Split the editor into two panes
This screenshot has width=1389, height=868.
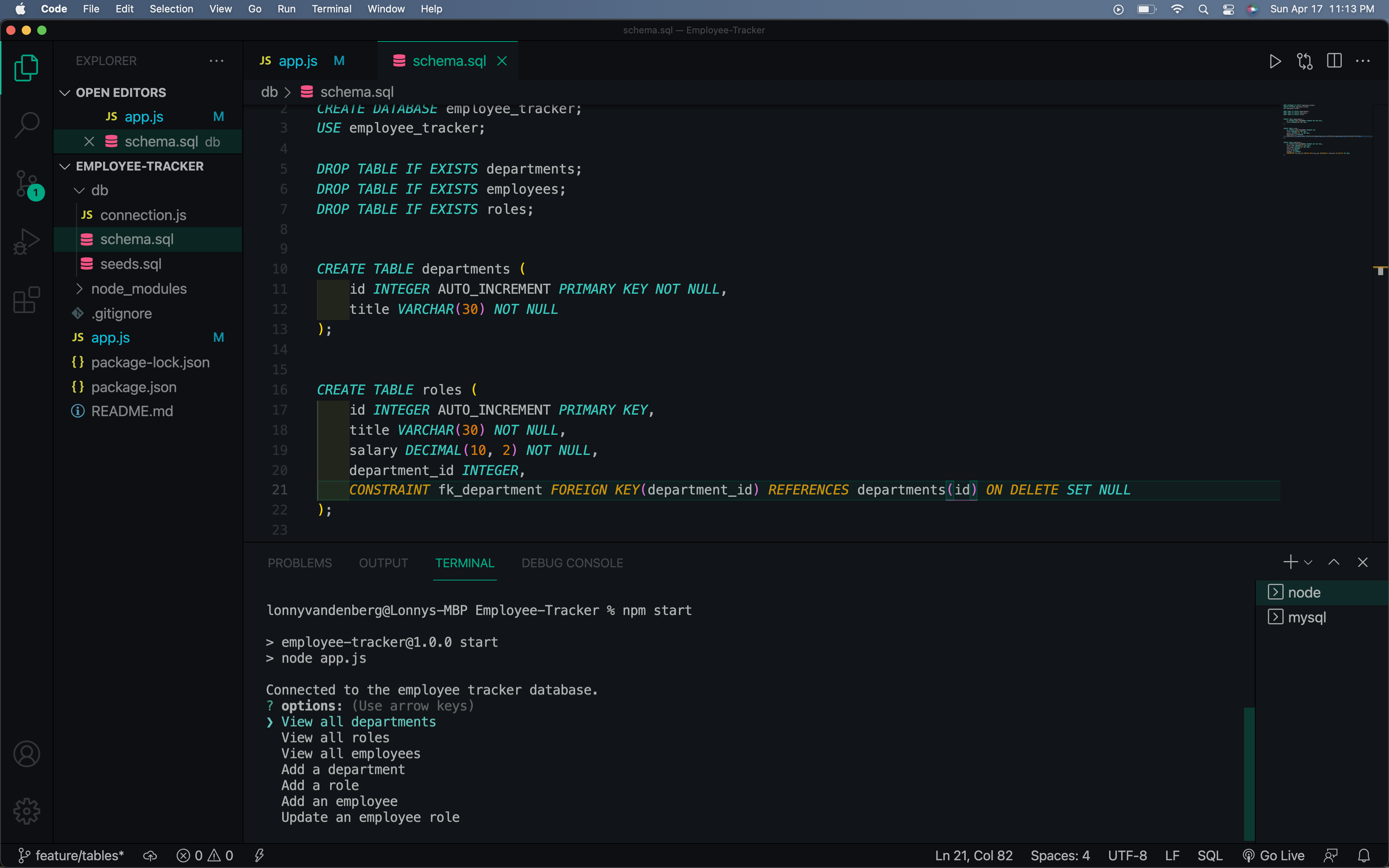[x=1334, y=61]
